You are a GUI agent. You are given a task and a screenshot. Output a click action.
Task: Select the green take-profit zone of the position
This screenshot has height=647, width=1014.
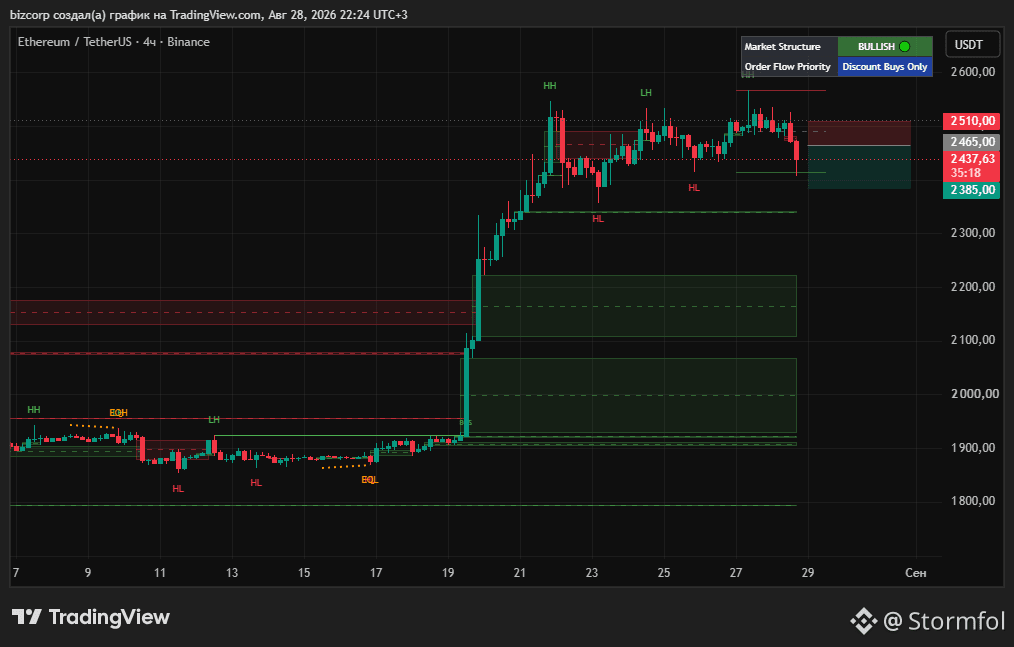coord(859,168)
